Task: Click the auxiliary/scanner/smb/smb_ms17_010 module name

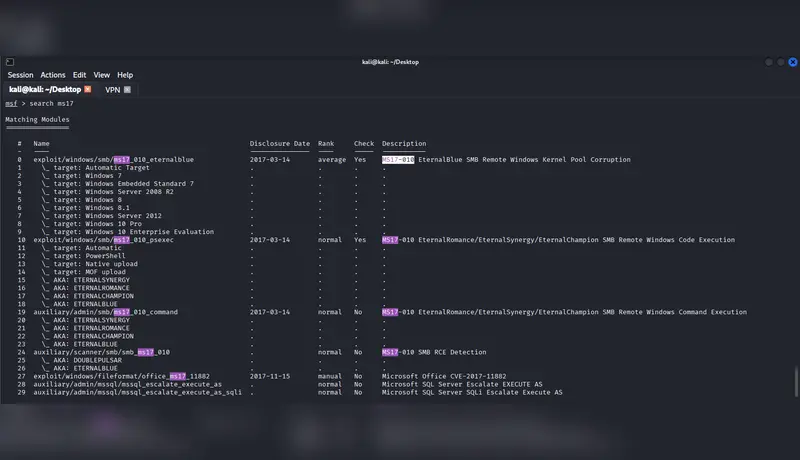Action: click(102, 352)
